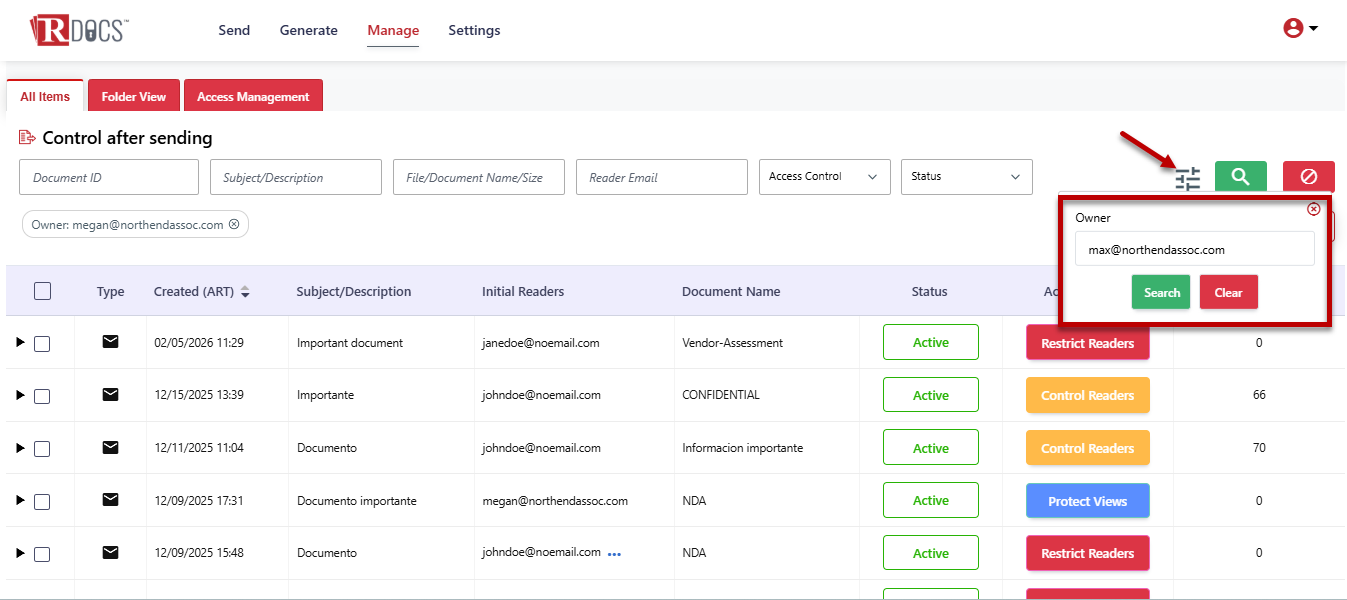Click the Document ID input field
Image resolution: width=1347 pixels, height=600 pixels.
pyautogui.click(x=108, y=177)
